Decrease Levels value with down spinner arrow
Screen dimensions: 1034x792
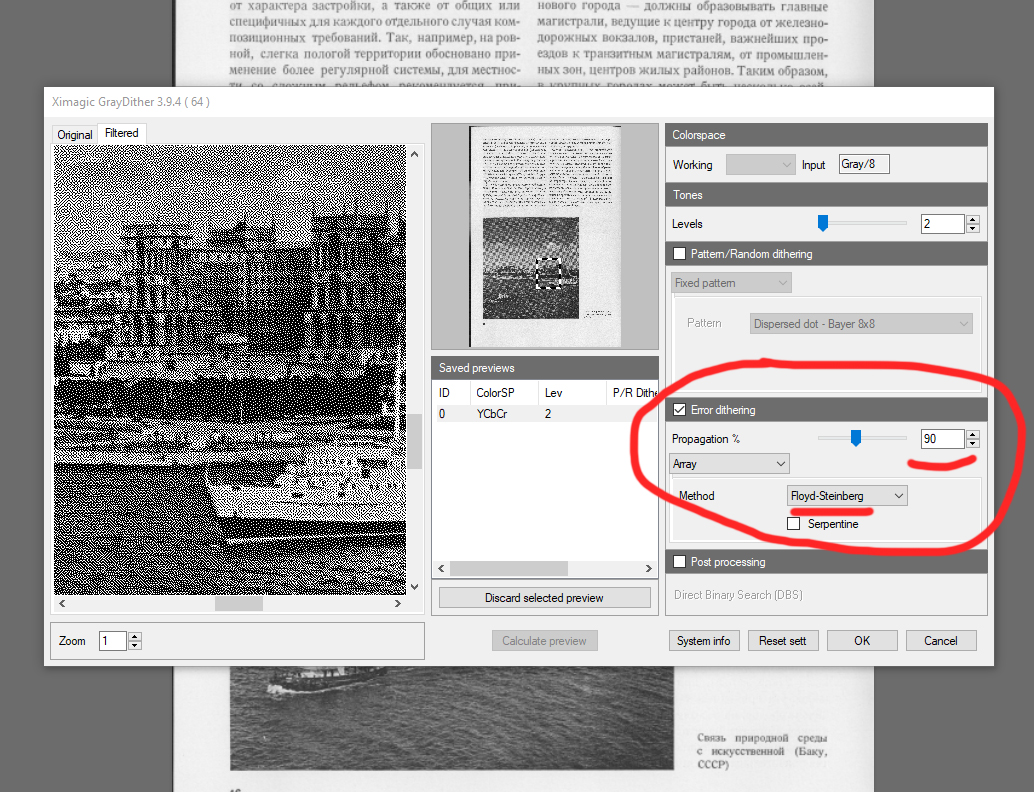coord(973,229)
